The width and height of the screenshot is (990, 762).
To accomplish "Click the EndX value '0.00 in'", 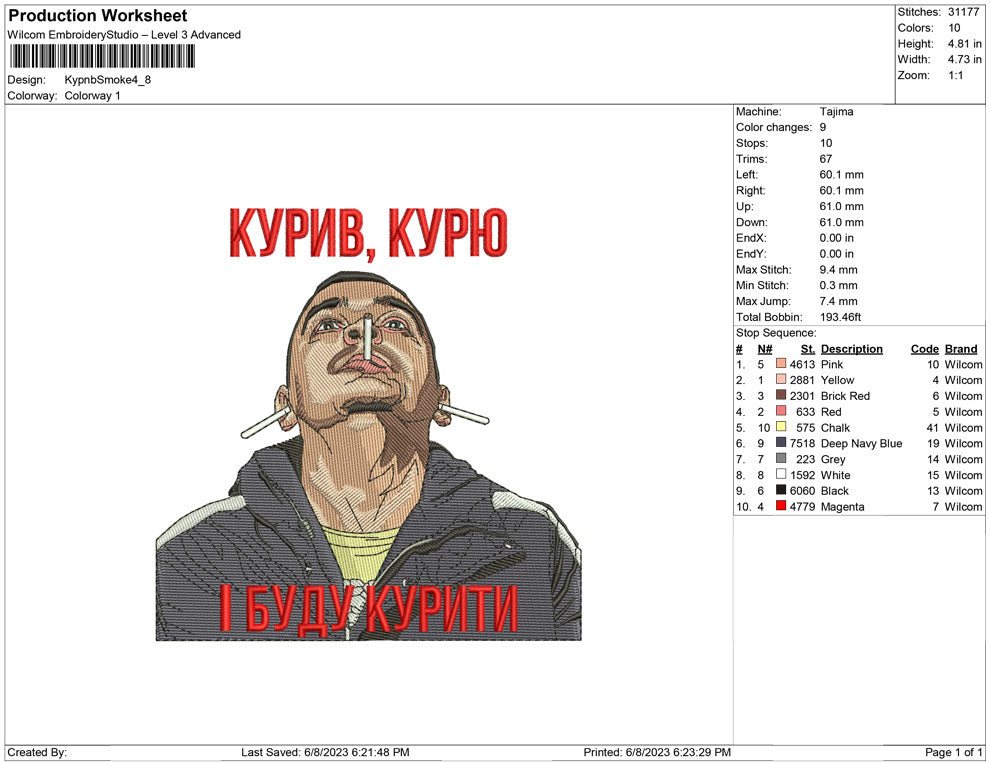I will coord(837,237).
